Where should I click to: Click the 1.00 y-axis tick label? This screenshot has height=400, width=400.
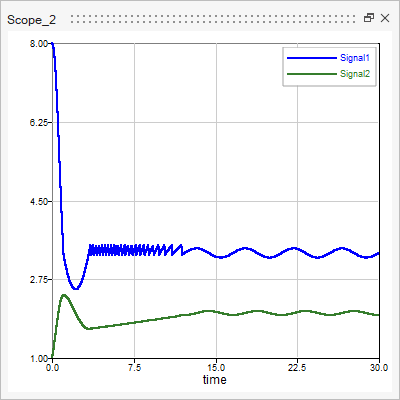(39, 359)
